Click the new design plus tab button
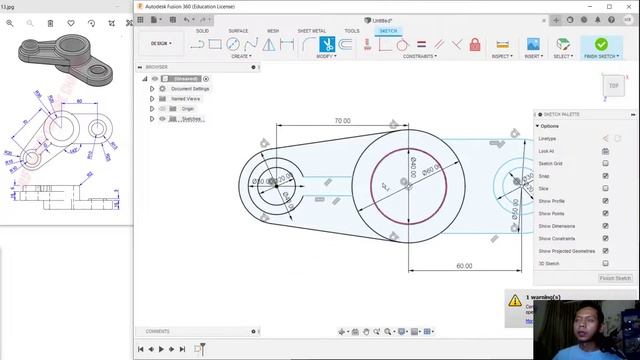This screenshot has width=640, height=360. [556, 20]
